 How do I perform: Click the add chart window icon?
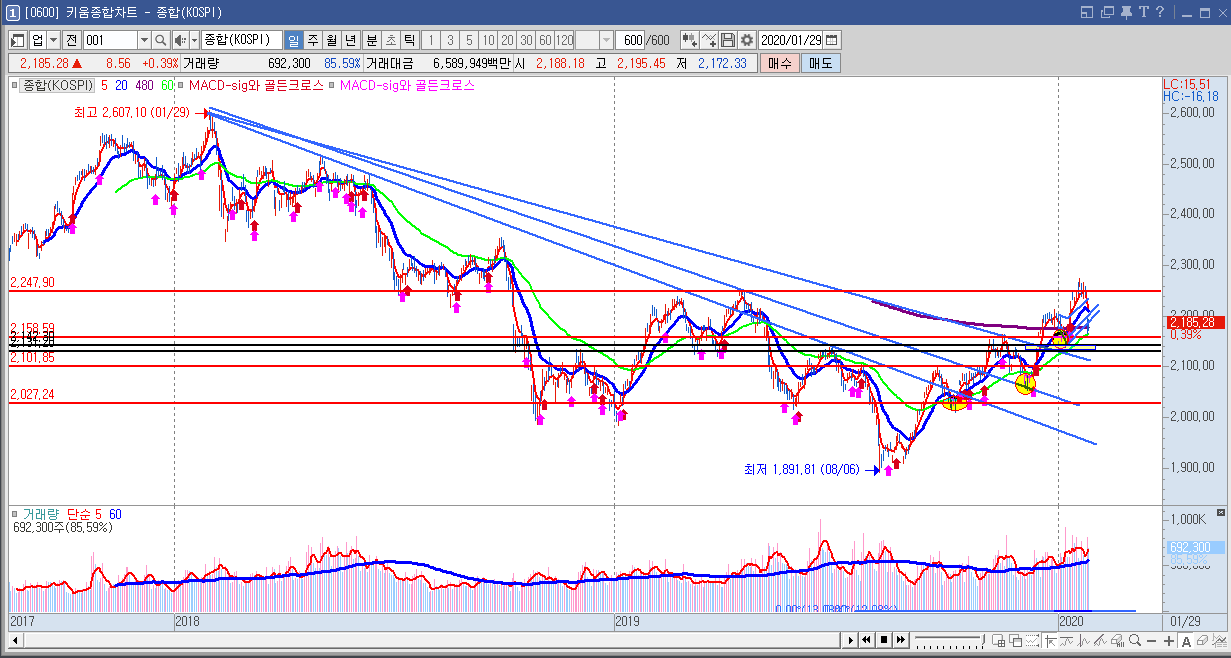[998, 640]
